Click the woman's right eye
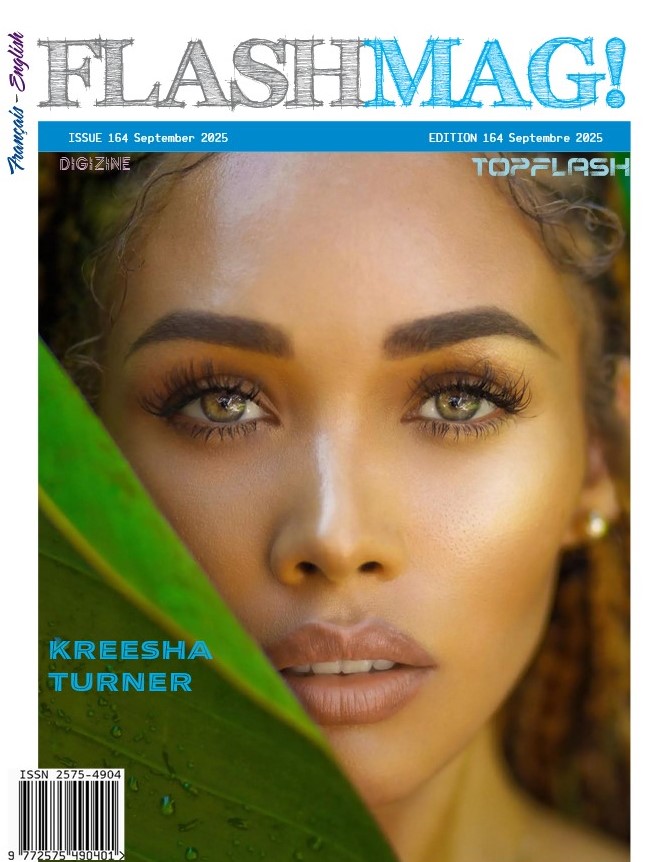This screenshot has height=862, width=664. 457,406
